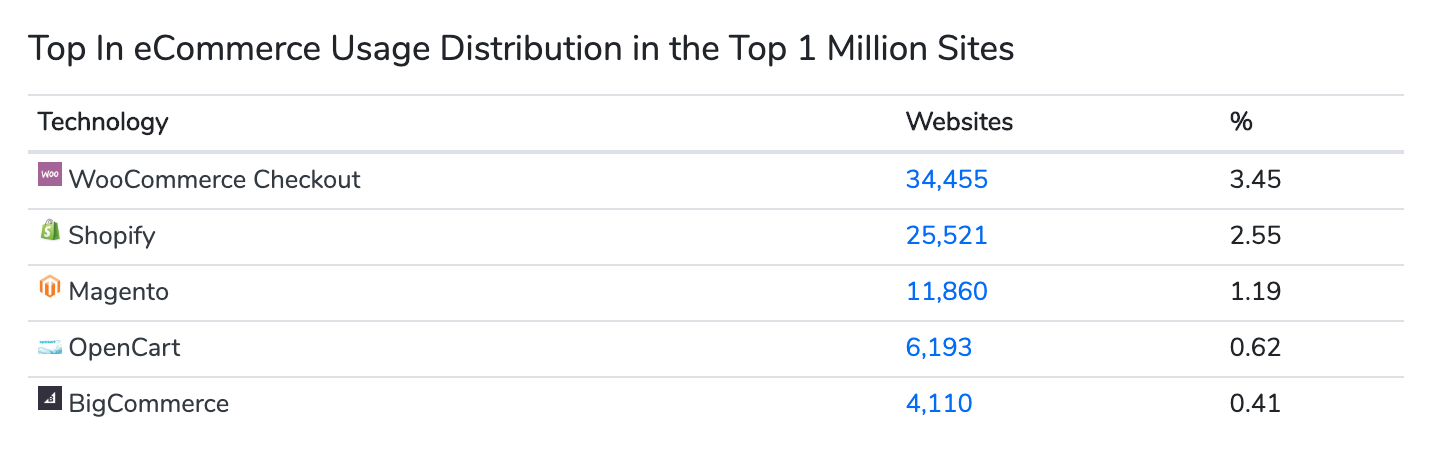Viewport: 1436px width, 450px height.
Task: Open the Shopify technology name
Action: click(x=112, y=235)
